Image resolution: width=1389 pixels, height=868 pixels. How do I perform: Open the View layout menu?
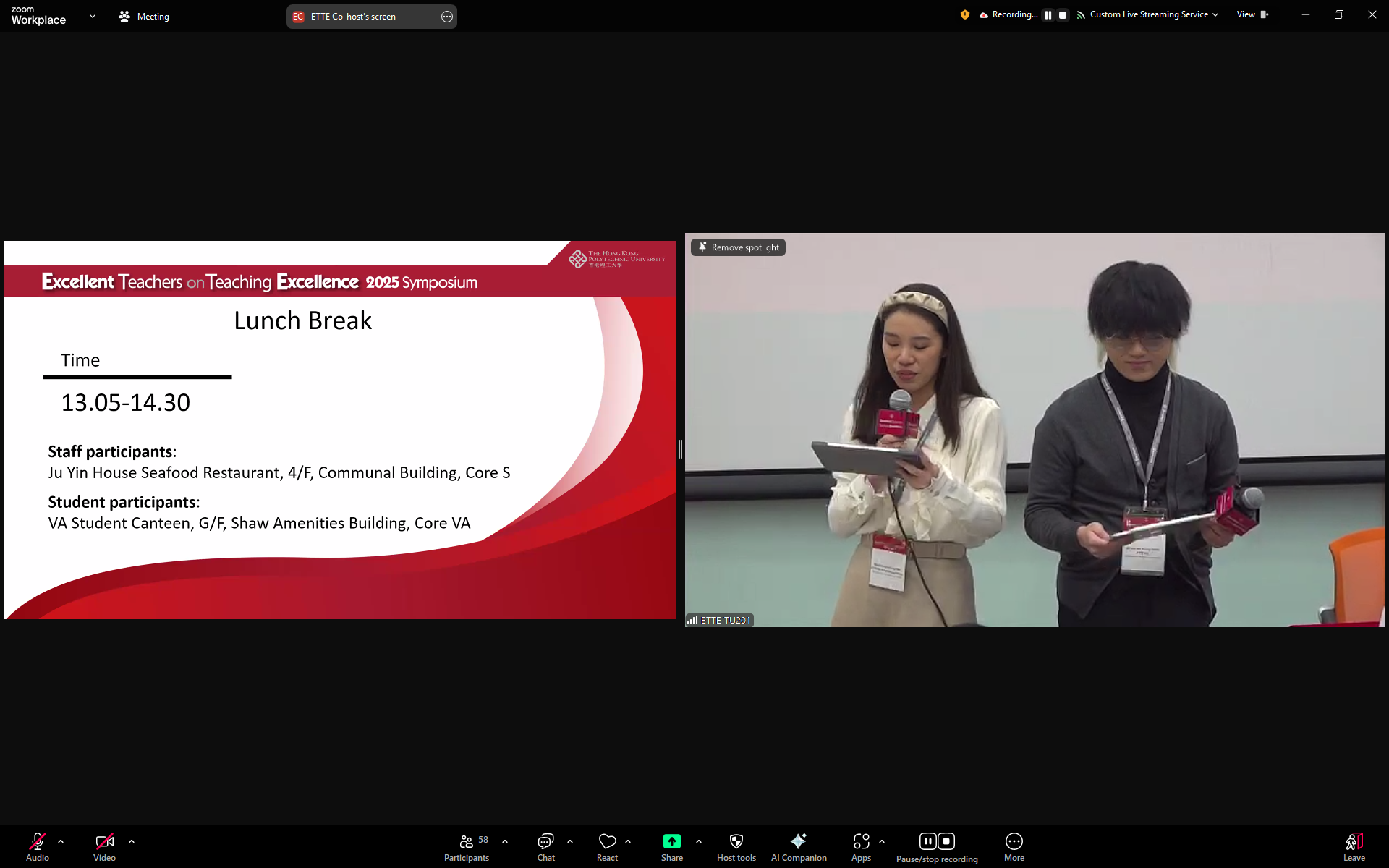click(1252, 14)
